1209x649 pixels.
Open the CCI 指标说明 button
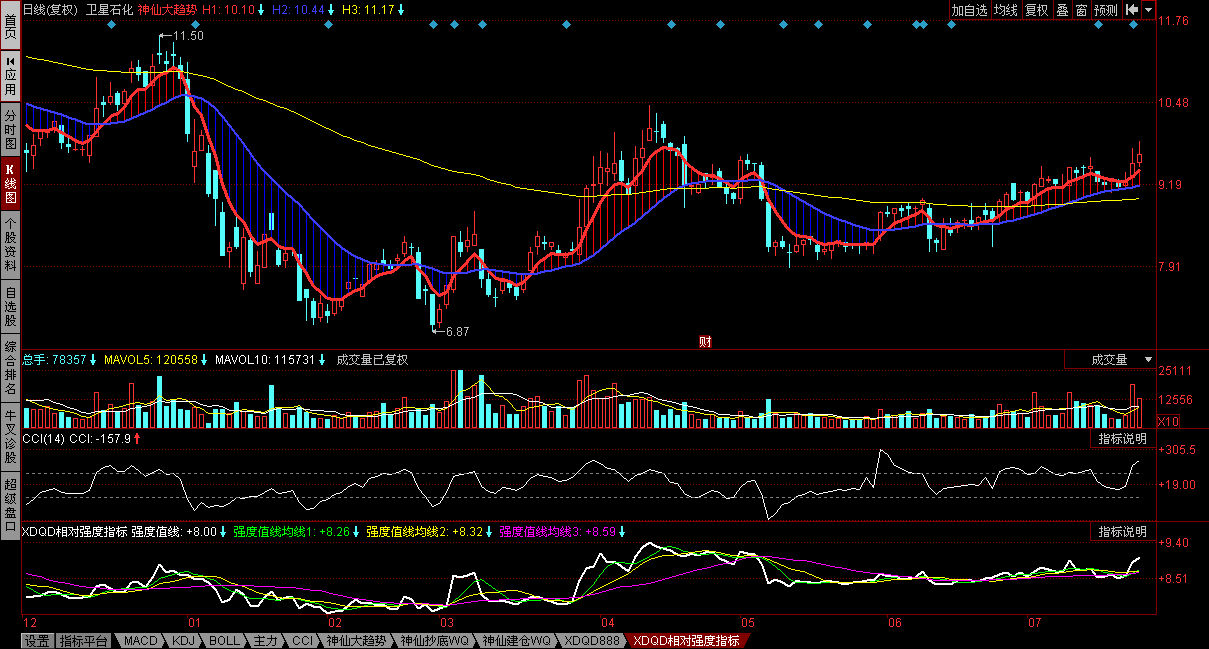[1122, 438]
